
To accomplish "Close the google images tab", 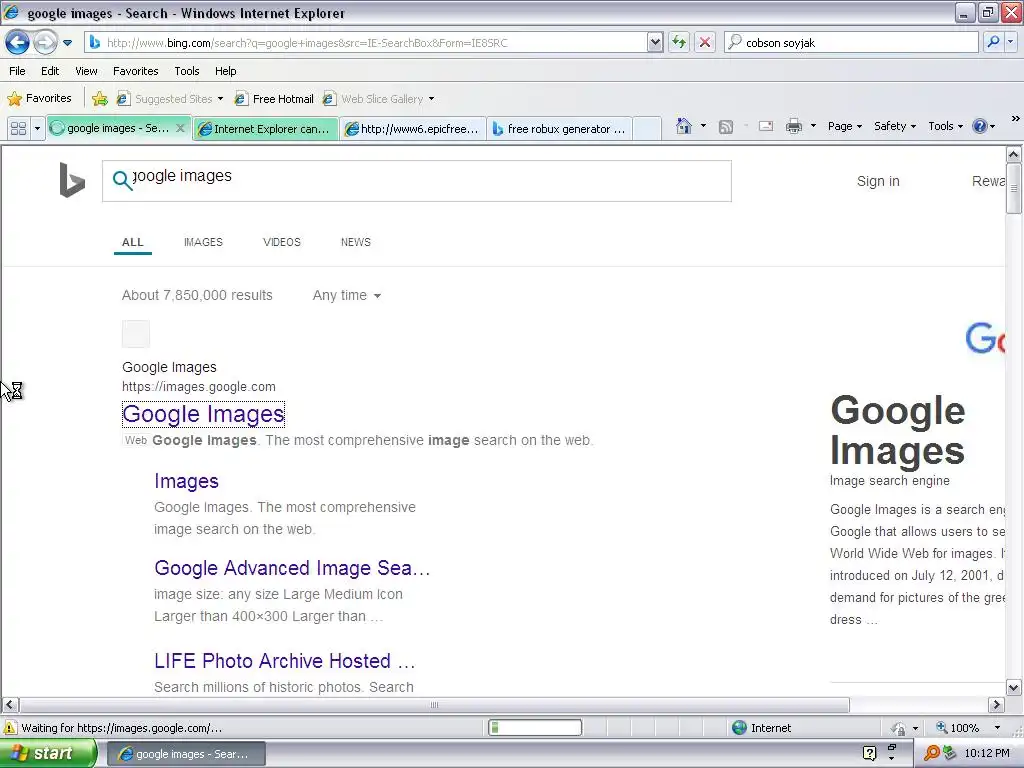I will tap(181, 128).
